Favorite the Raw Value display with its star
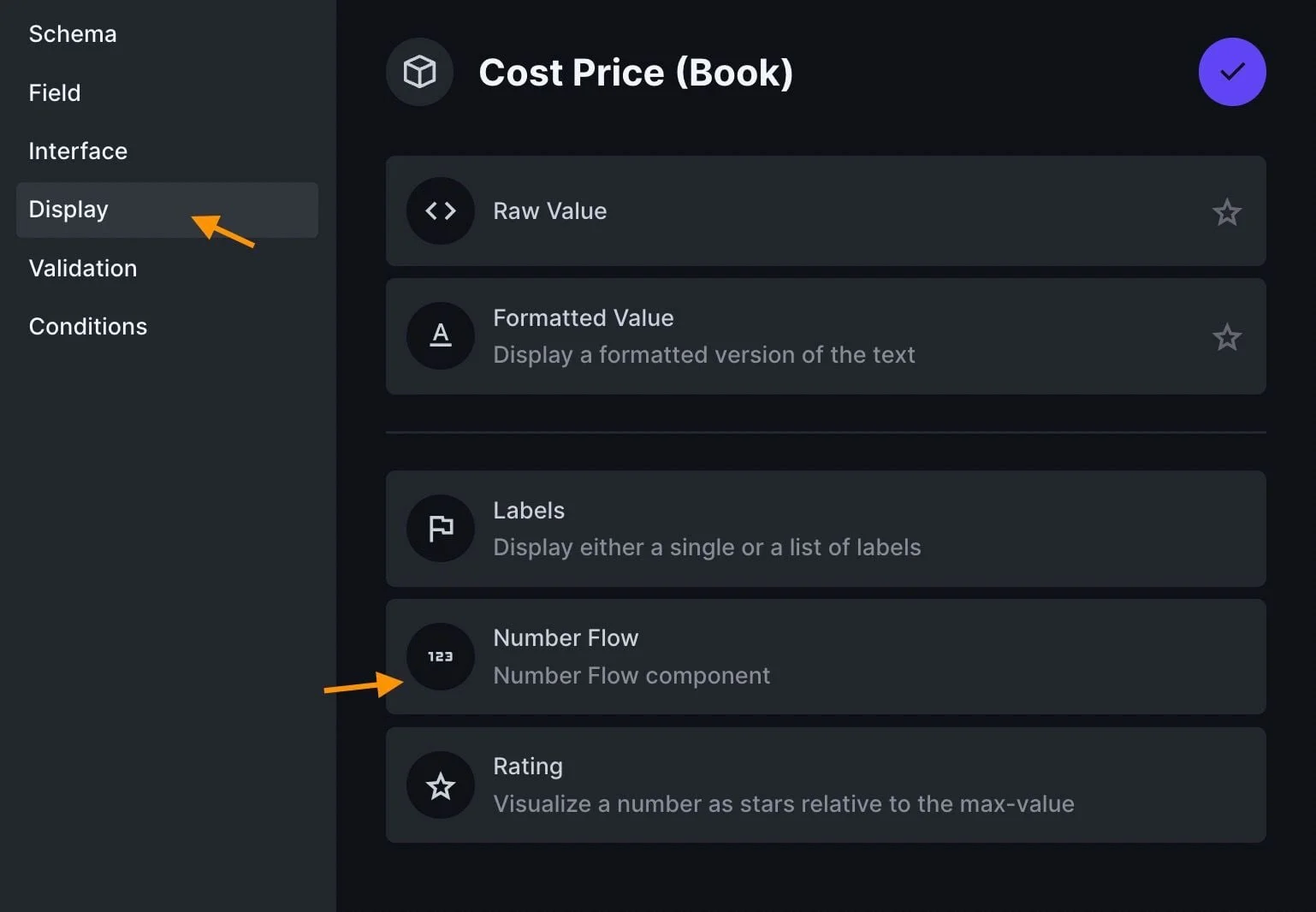Viewport: 1316px width, 912px height. (1226, 212)
